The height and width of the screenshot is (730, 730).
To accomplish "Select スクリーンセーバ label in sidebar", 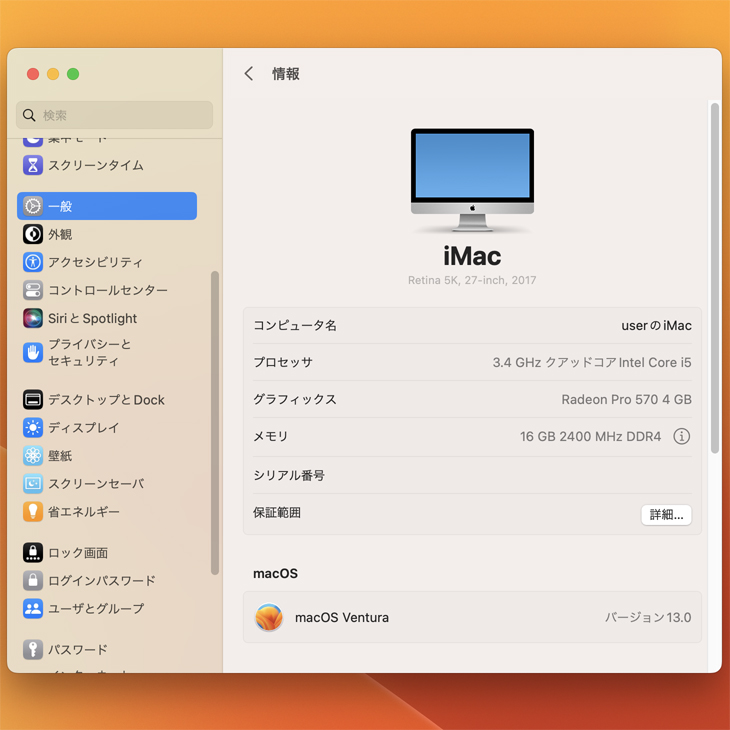I will click(96, 484).
